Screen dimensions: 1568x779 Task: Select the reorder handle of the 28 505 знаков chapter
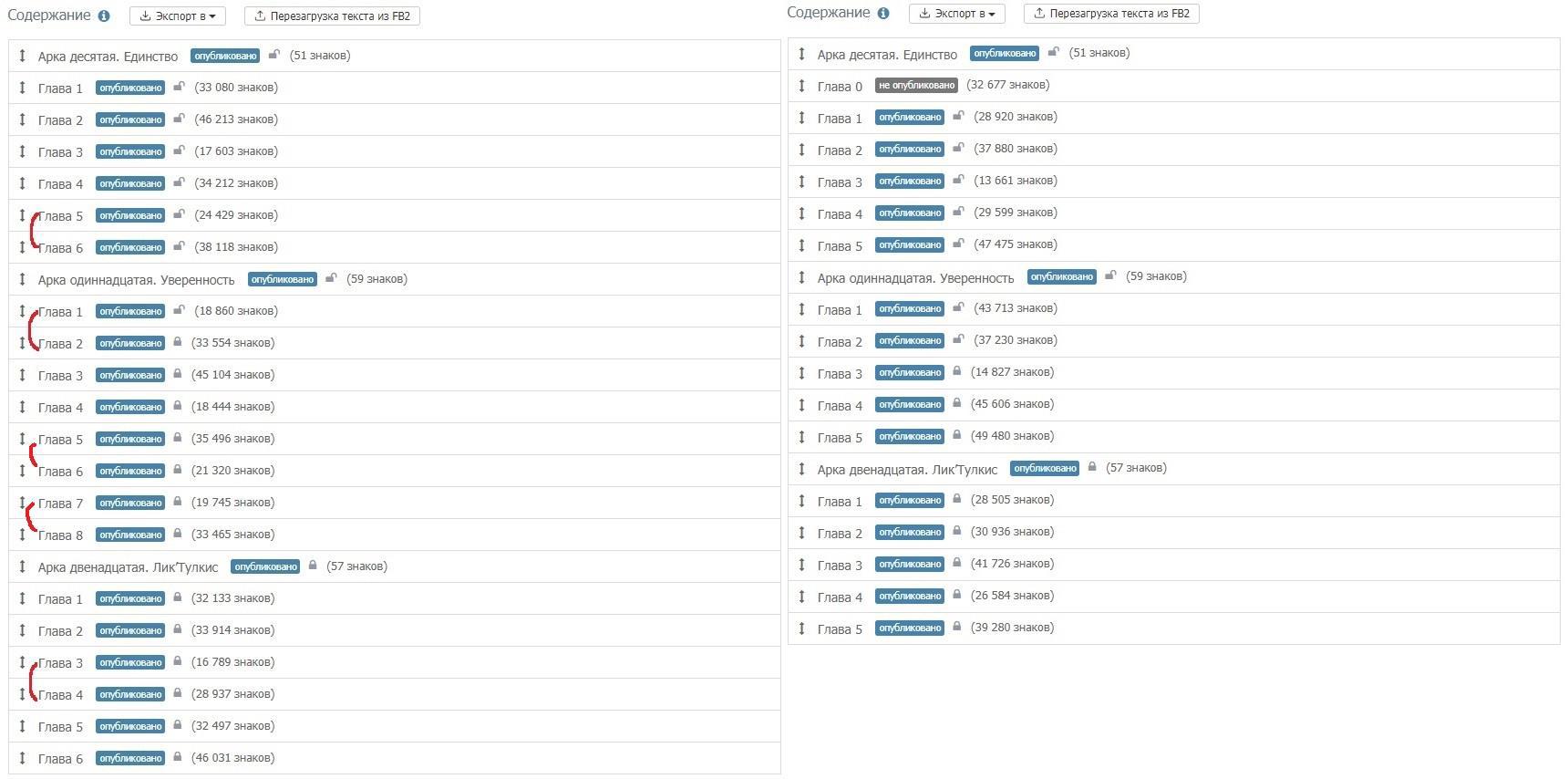802,500
